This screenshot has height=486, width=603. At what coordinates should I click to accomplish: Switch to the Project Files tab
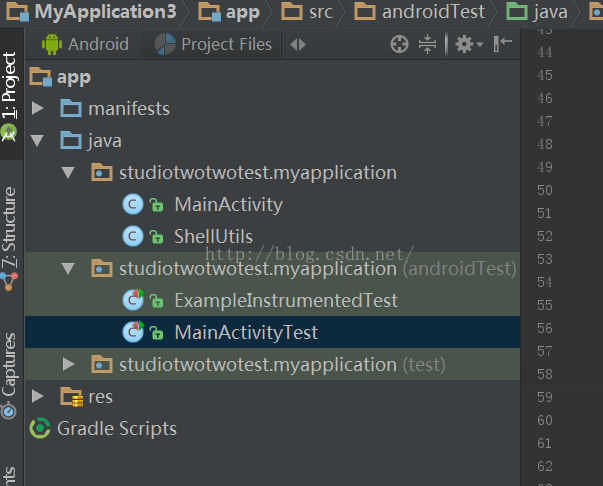(x=214, y=44)
